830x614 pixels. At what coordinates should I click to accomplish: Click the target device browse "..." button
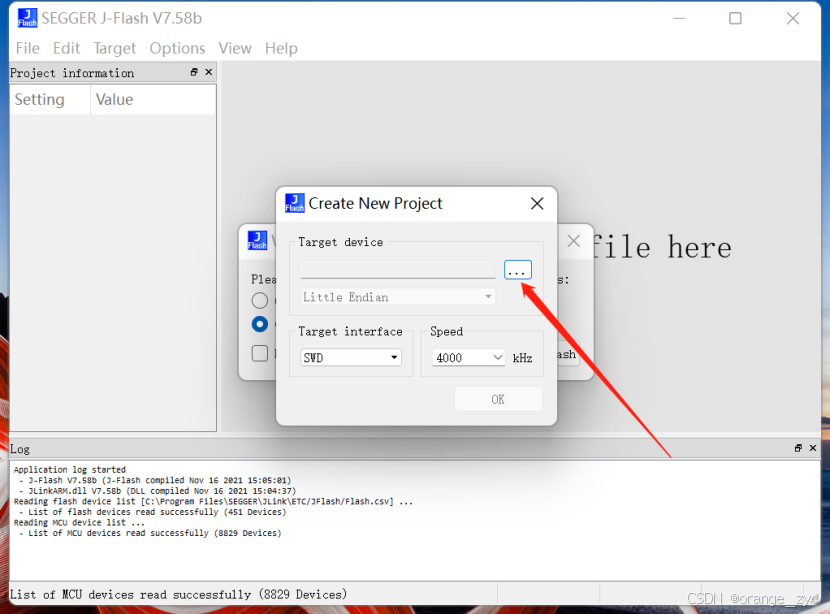tap(518, 270)
